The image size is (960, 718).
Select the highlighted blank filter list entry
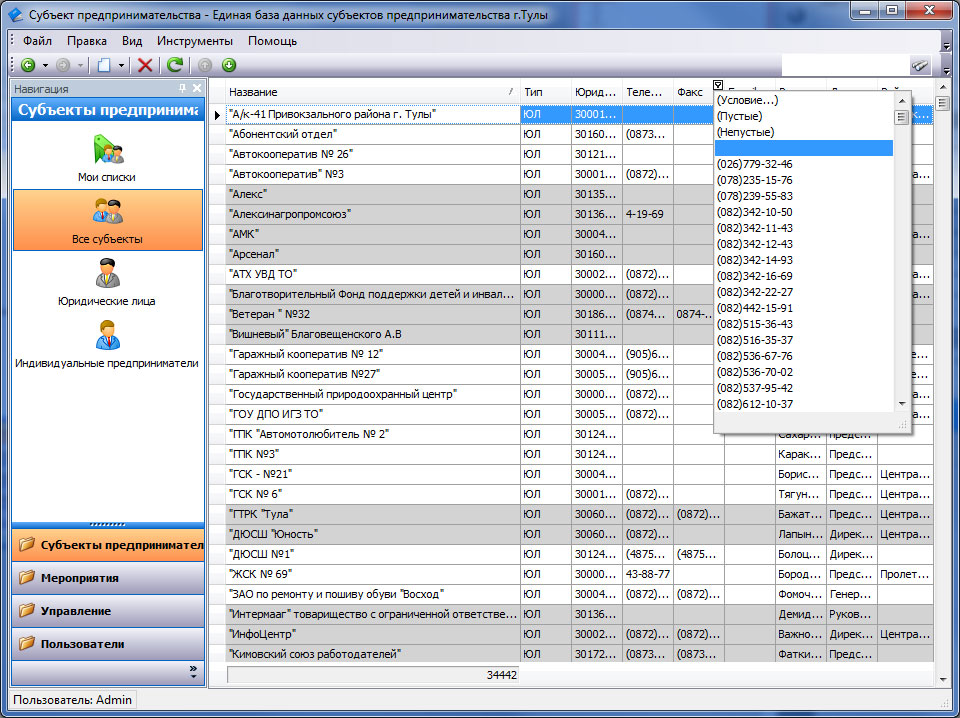click(804, 148)
